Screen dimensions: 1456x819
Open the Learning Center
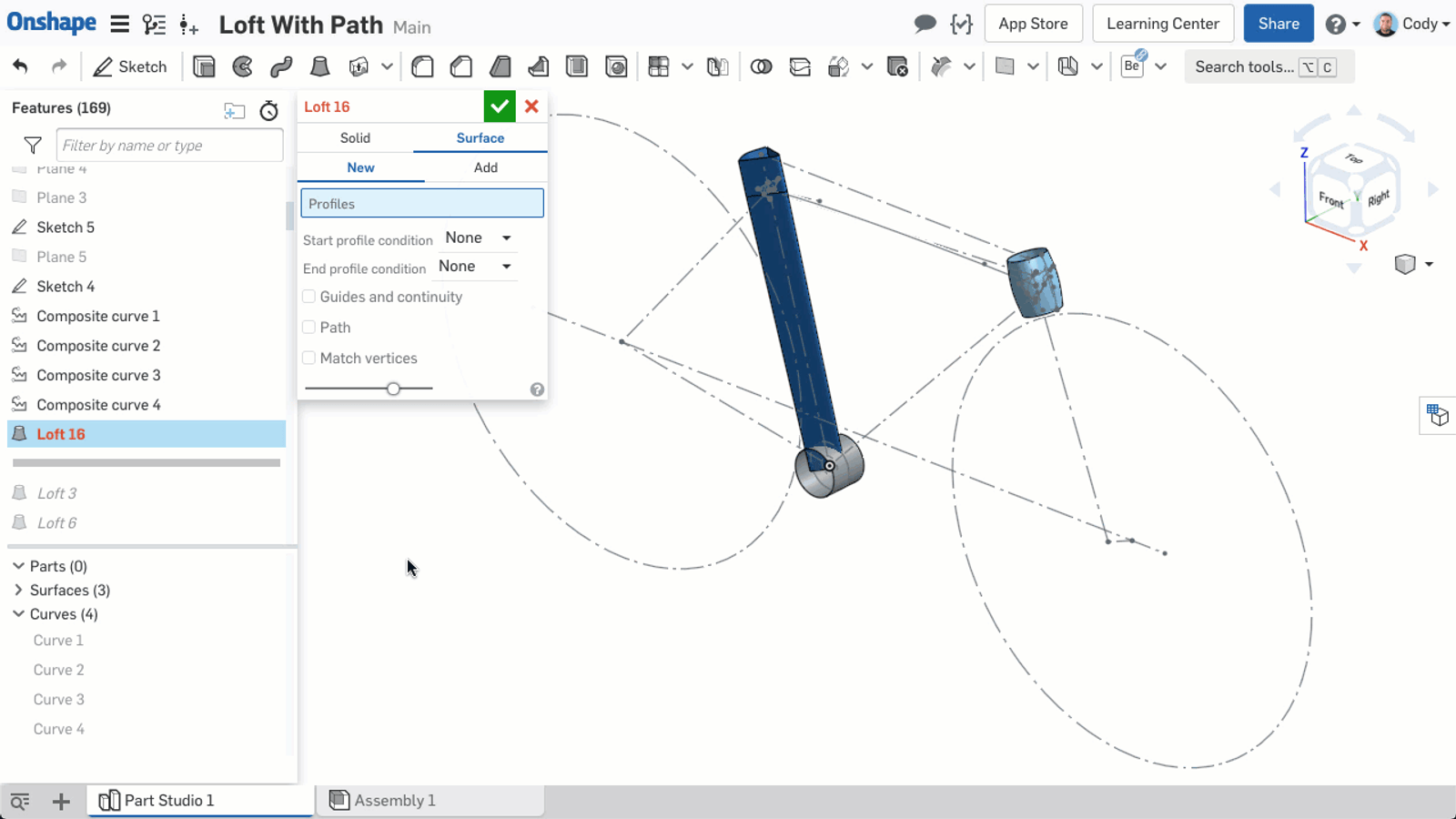click(x=1163, y=23)
